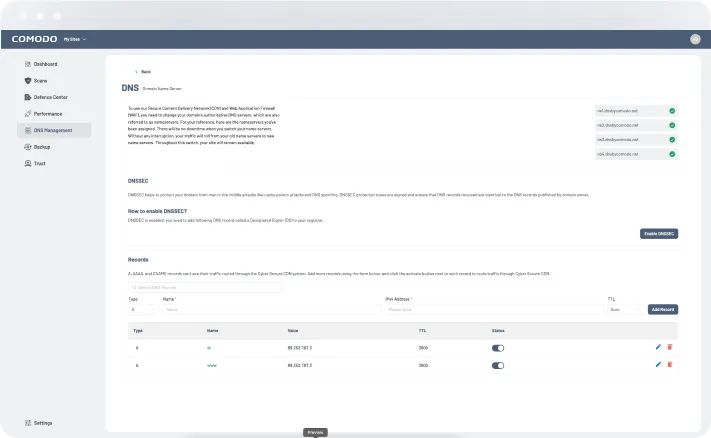Click the Performance rocket icon

pyautogui.click(x=27, y=114)
